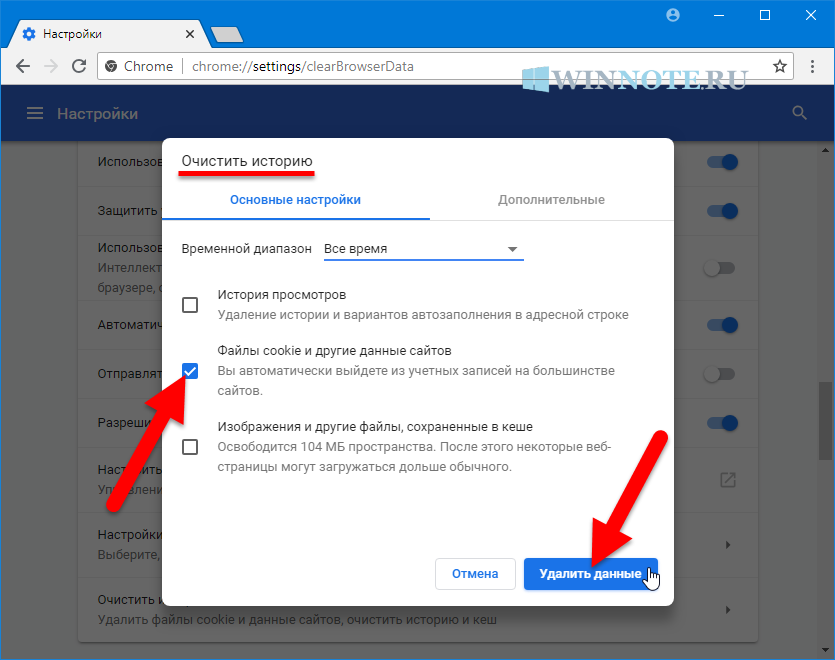Image resolution: width=835 pixels, height=660 pixels.
Task: Enable the switch in the Отправлять row
Action: tap(719, 374)
